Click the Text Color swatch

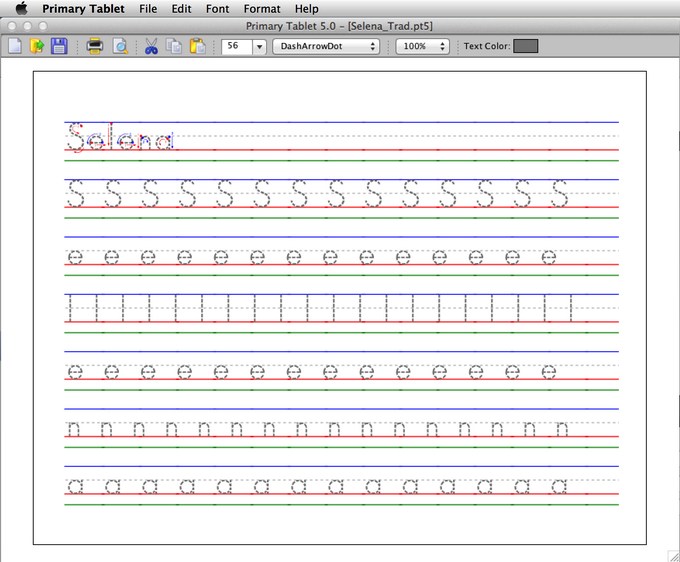[x=525, y=46]
